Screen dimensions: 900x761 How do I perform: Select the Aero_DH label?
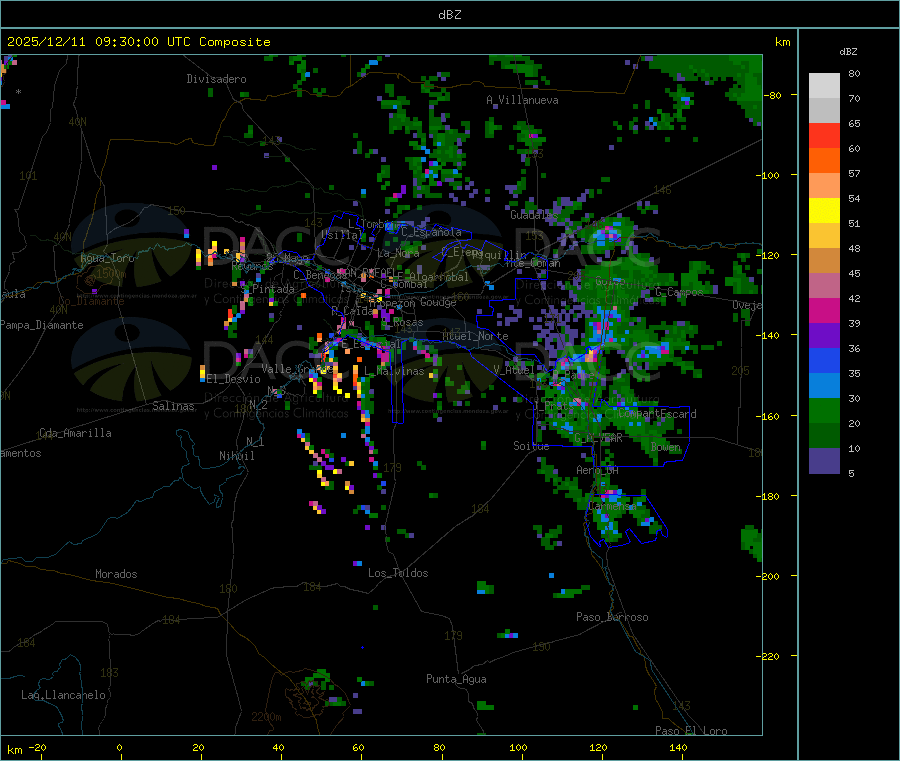597,470
